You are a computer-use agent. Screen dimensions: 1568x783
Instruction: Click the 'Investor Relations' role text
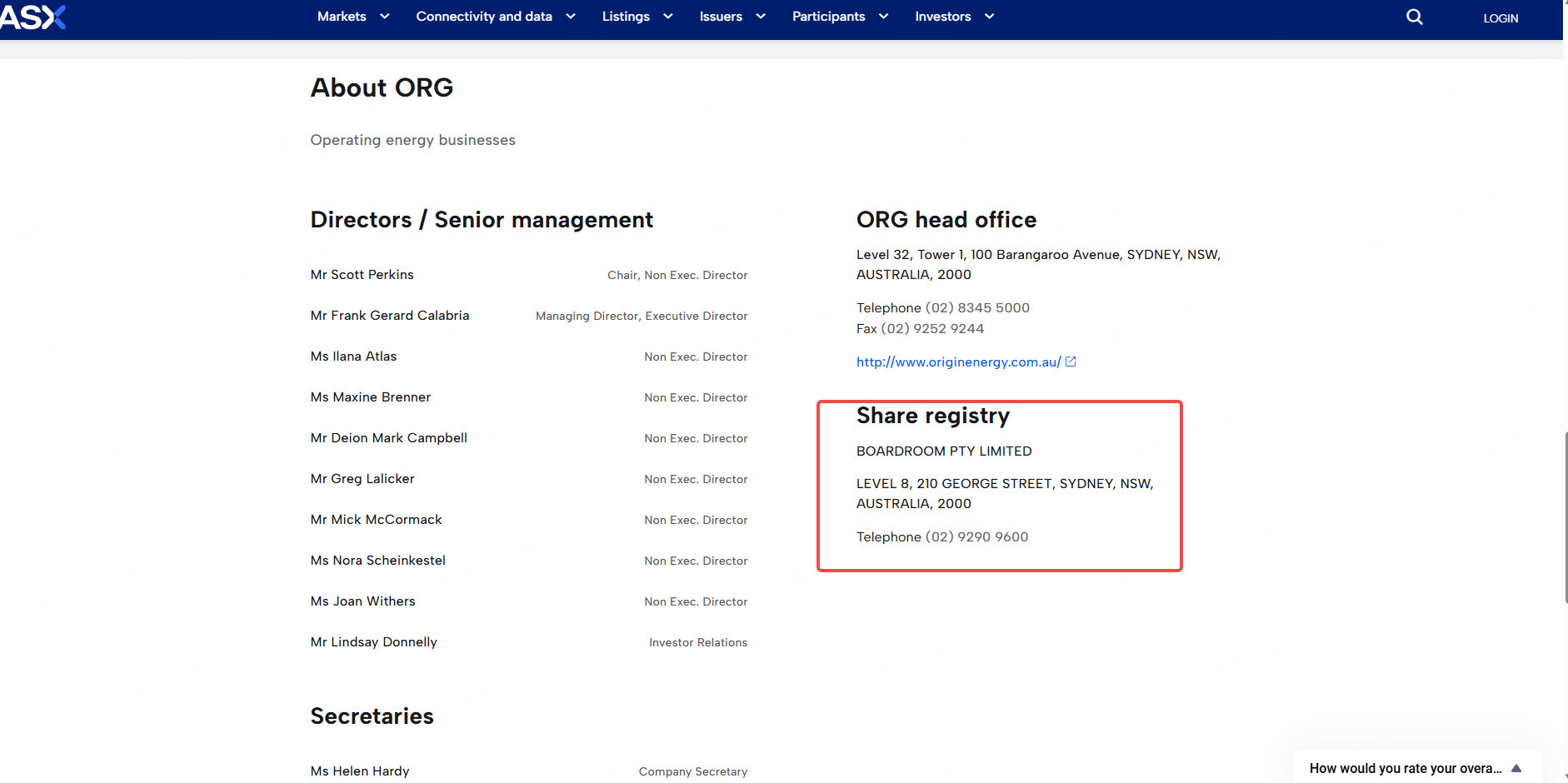(x=698, y=642)
